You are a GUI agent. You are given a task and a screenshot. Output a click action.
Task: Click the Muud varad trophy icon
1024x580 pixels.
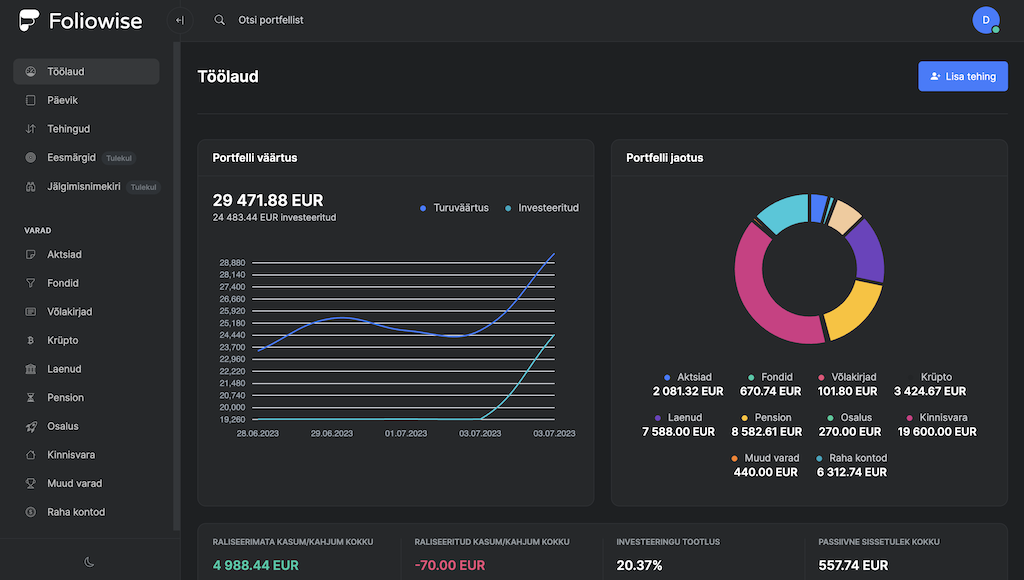coord(31,483)
